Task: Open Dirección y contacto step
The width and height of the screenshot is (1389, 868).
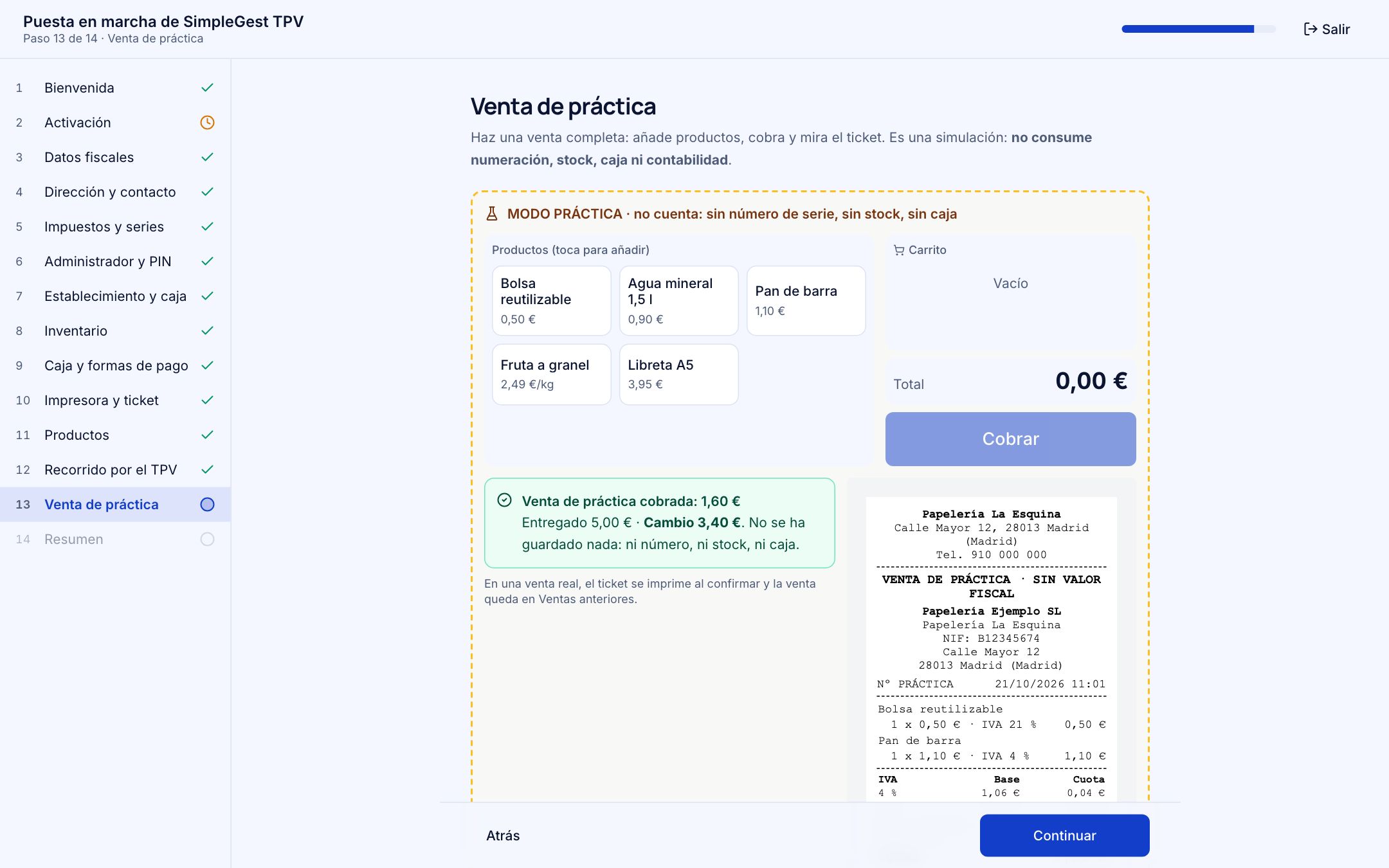Action: click(x=115, y=192)
